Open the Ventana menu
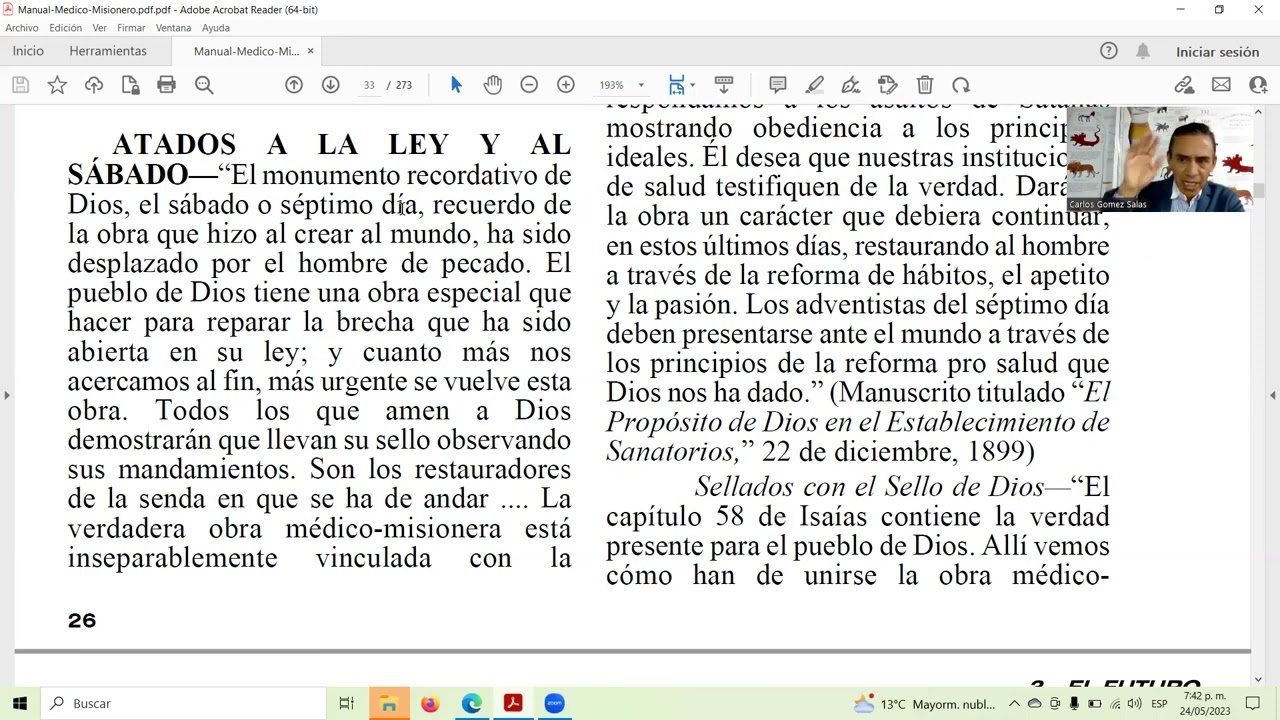This screenshot has height=720, width=1280. pyautogui.click(x=174, y=28)
